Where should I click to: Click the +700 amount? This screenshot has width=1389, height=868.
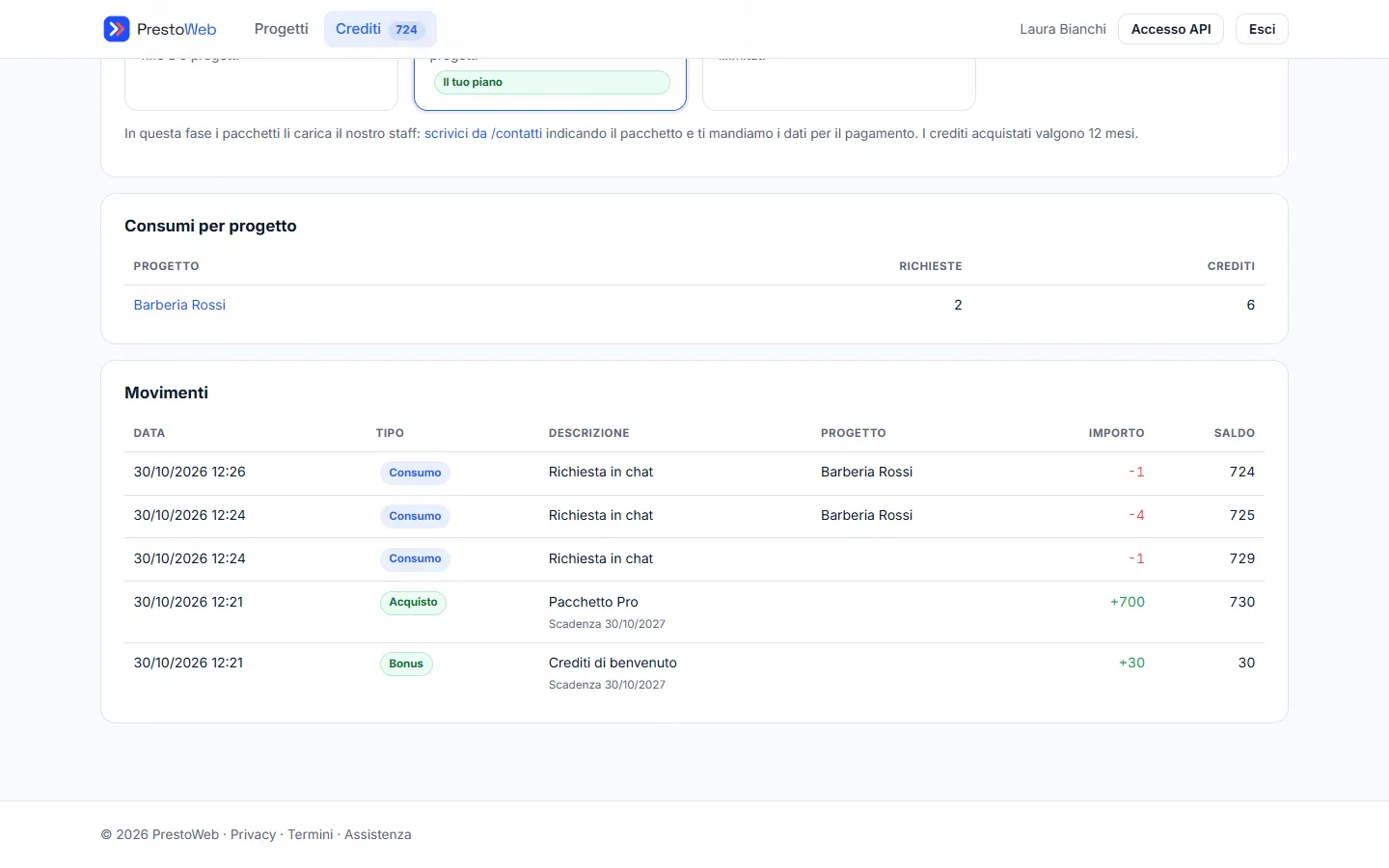[1128, 602]
